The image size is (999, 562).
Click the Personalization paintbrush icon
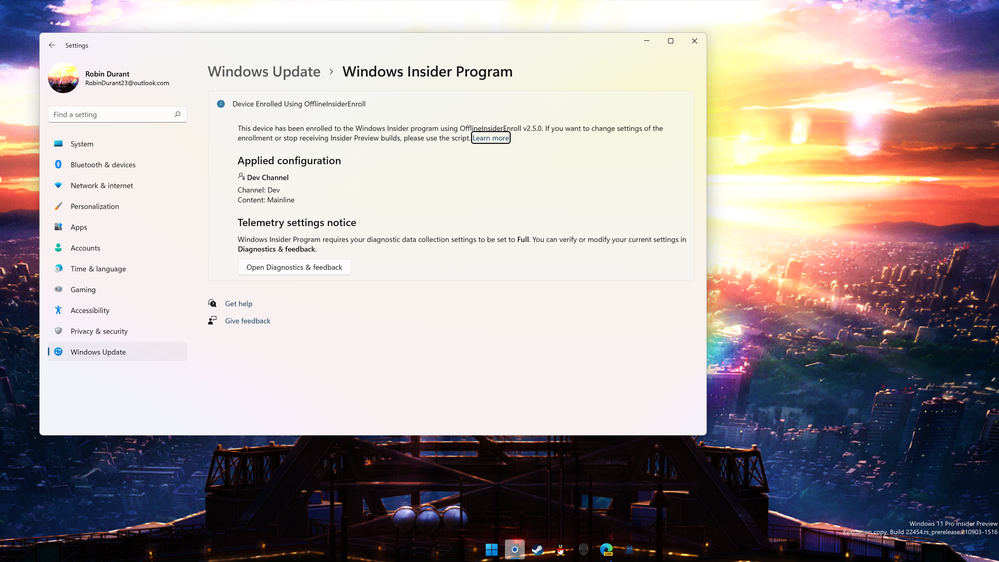coord(58,206)
